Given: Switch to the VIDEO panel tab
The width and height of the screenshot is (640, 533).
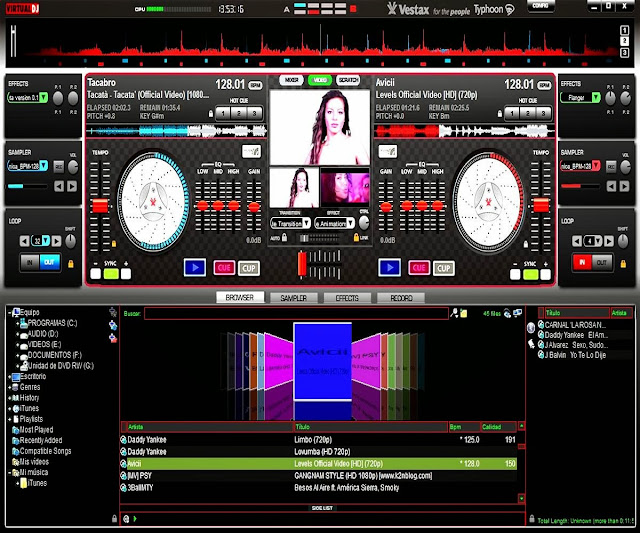Looking at the screenshot, I should tap(320, 80).
